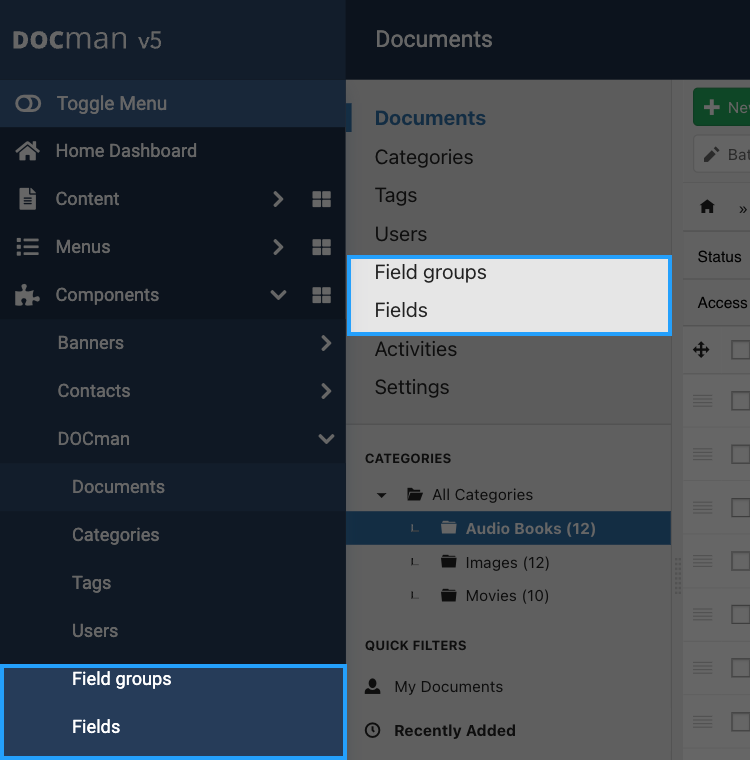Open the Access filter
Screen dimensions: 750x760
(722, 302)
